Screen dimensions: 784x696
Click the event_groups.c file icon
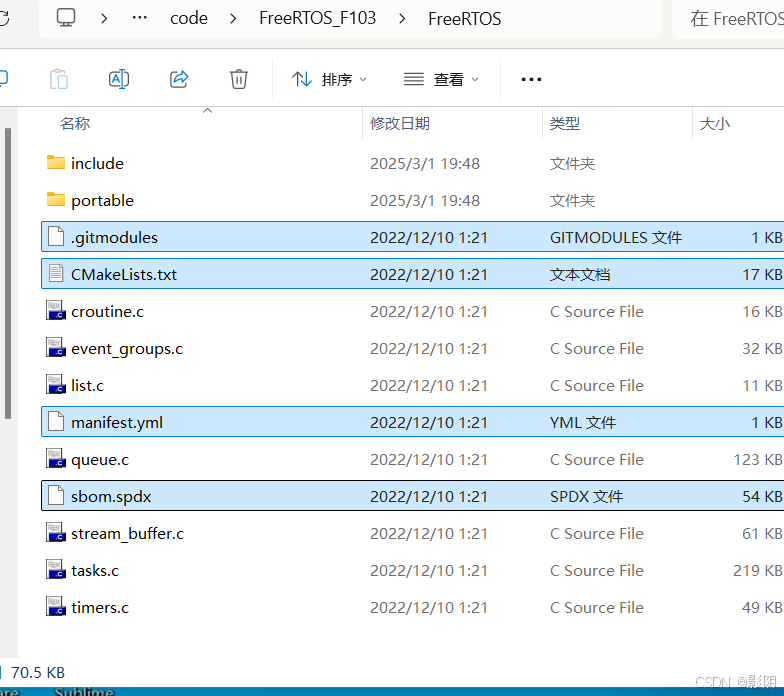tap(56, 348)
